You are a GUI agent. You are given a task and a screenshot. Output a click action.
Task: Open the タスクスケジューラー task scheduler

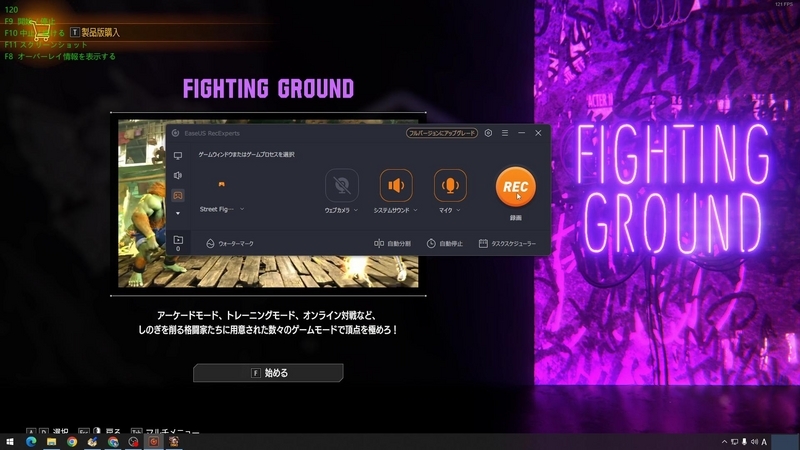[507, 244]
